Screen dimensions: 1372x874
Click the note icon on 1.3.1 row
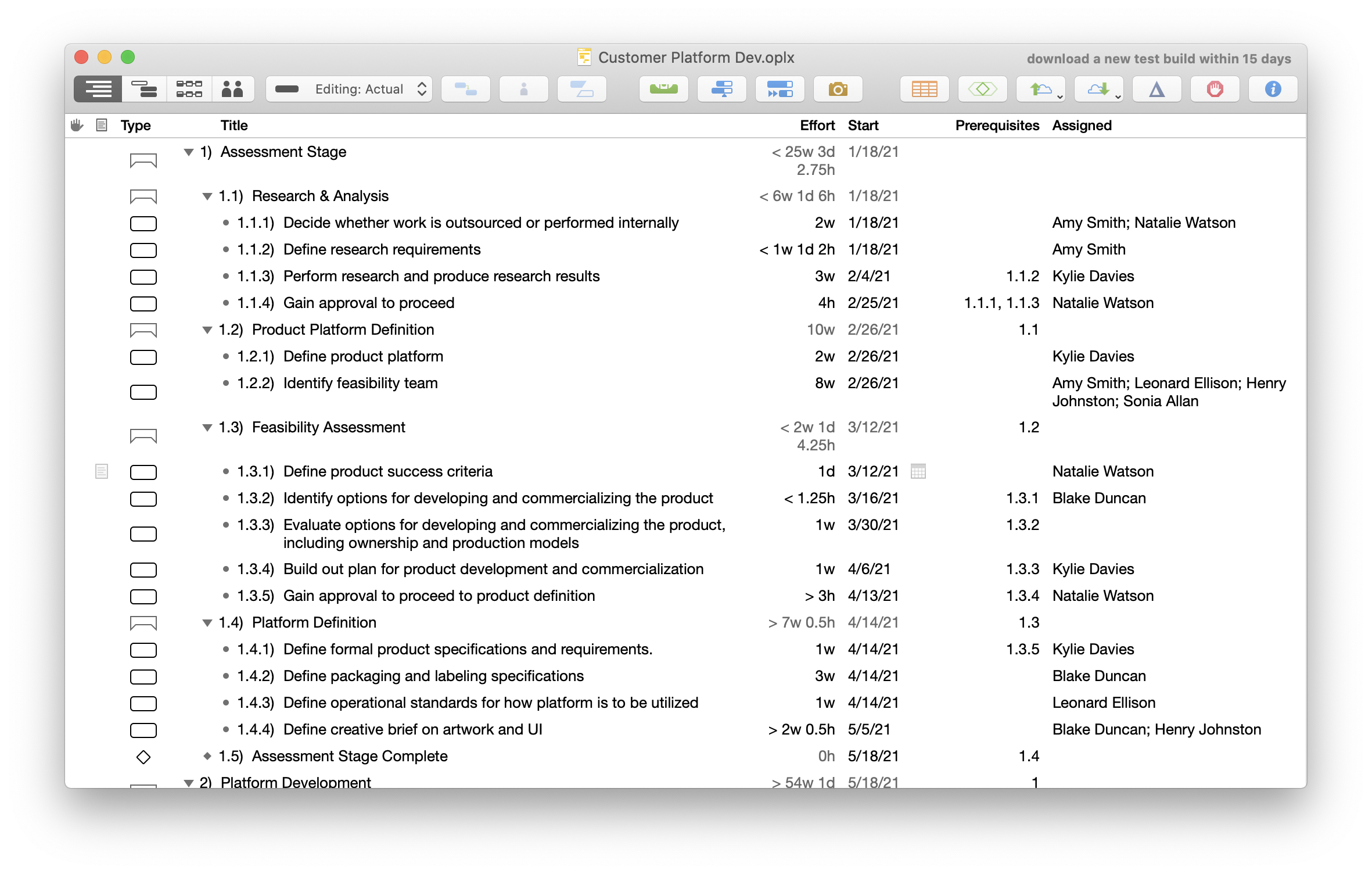coord(102,471)
